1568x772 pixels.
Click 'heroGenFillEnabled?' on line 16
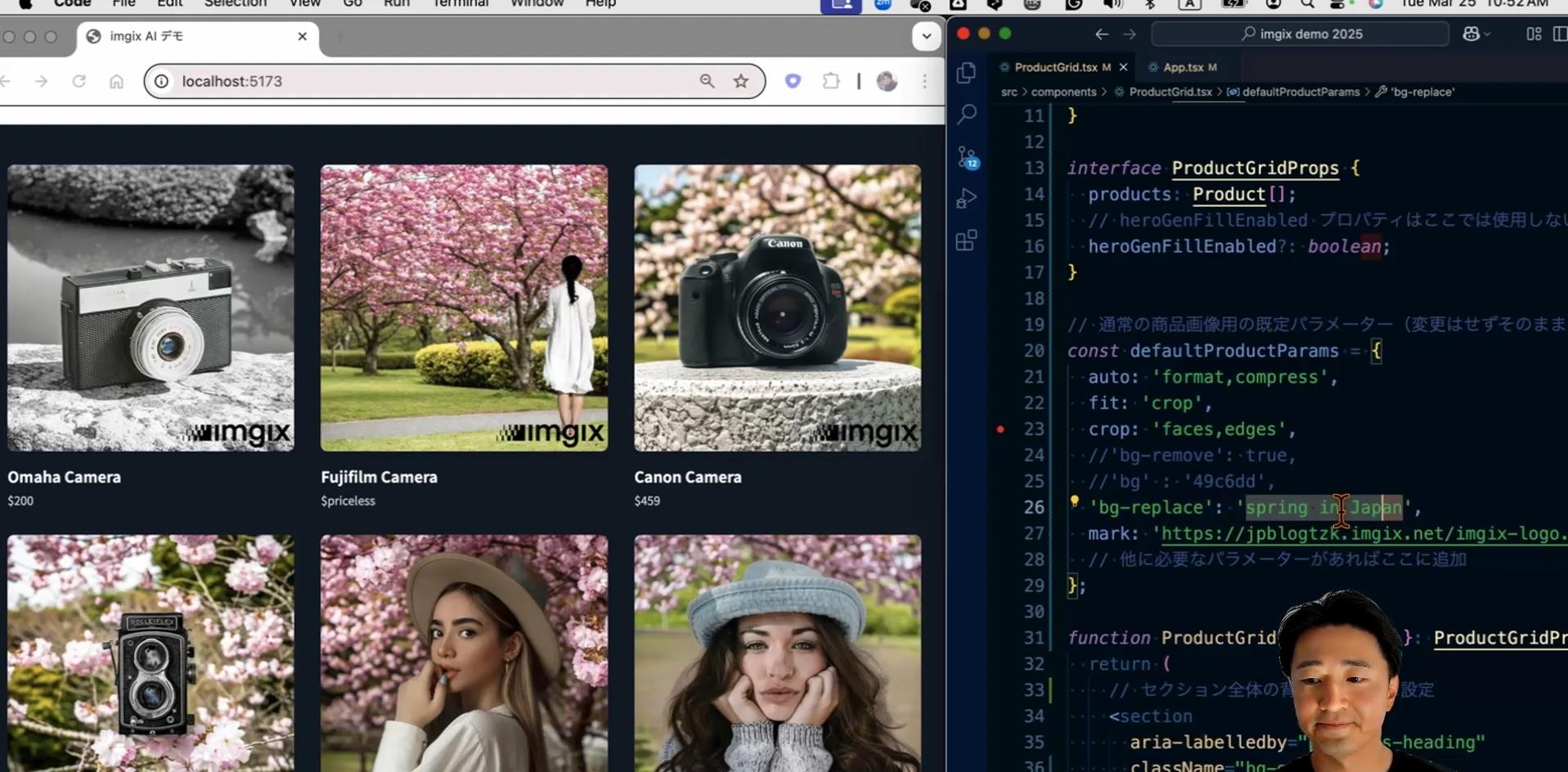[1187, 247]
